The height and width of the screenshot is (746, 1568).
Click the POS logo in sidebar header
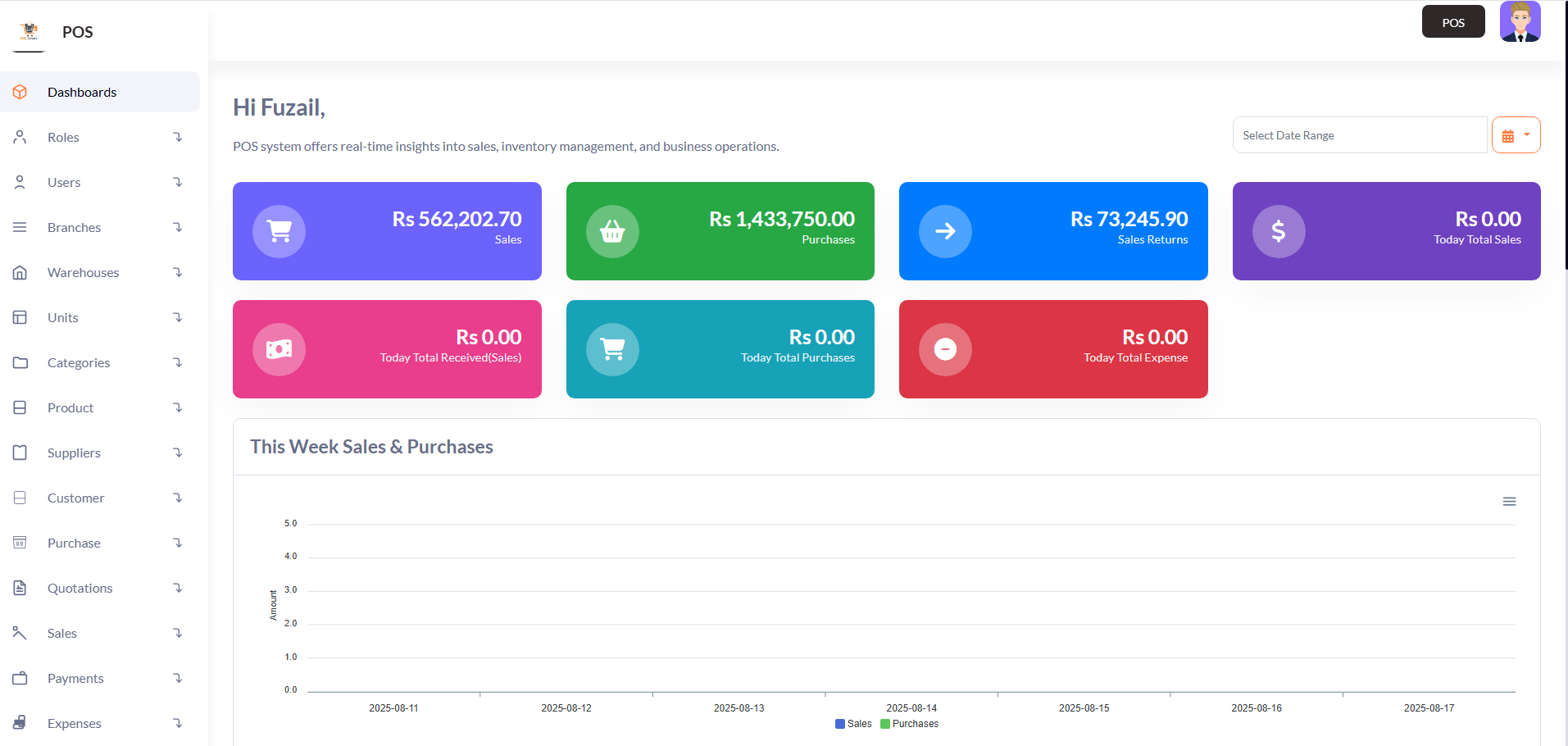30,32
